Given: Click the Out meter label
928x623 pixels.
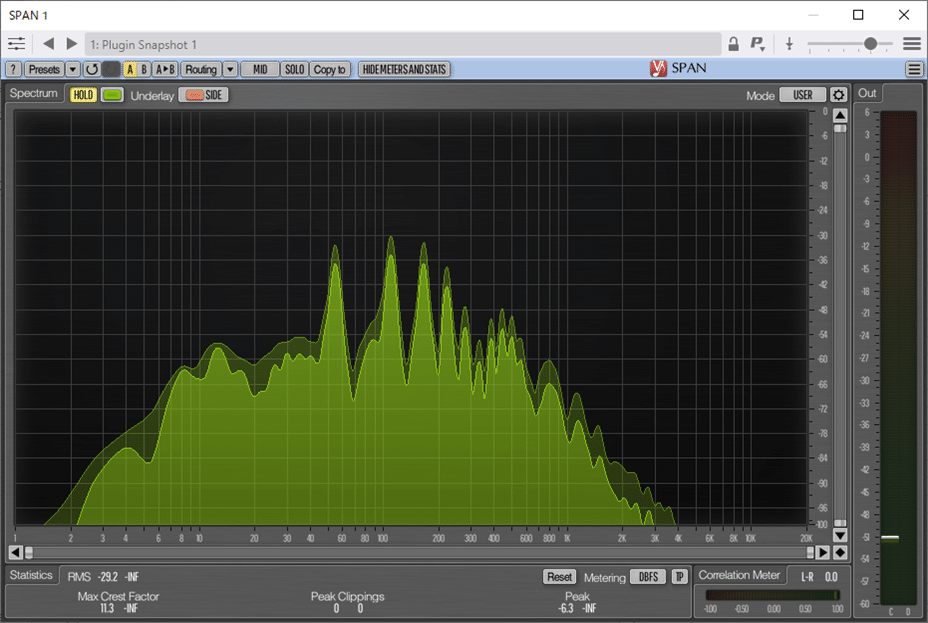Looking at the screenshot, I should 867,93.
